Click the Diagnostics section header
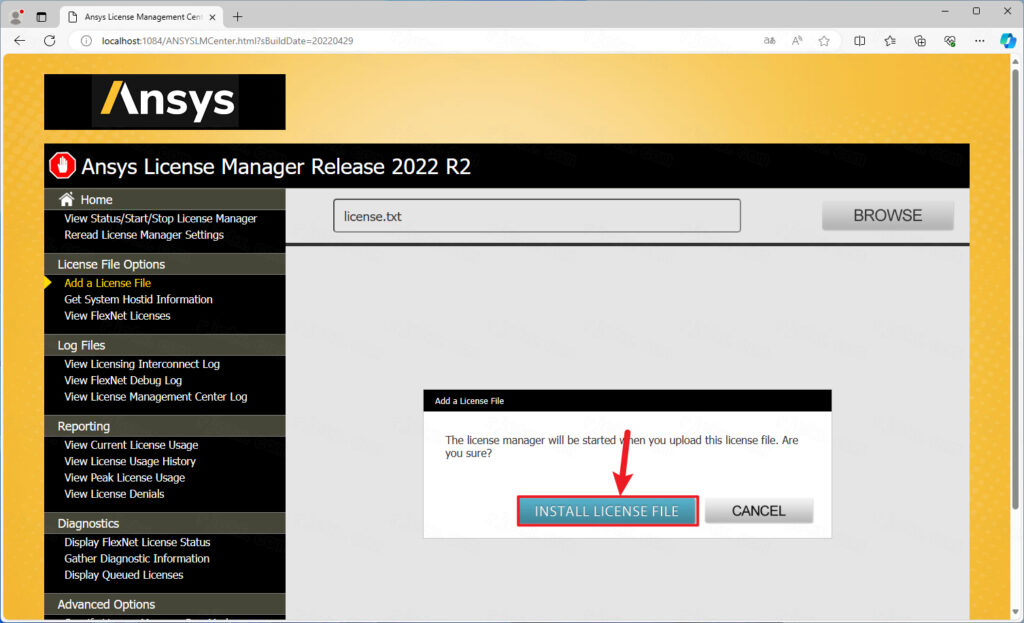1024x623 pixels. [165, 524]
